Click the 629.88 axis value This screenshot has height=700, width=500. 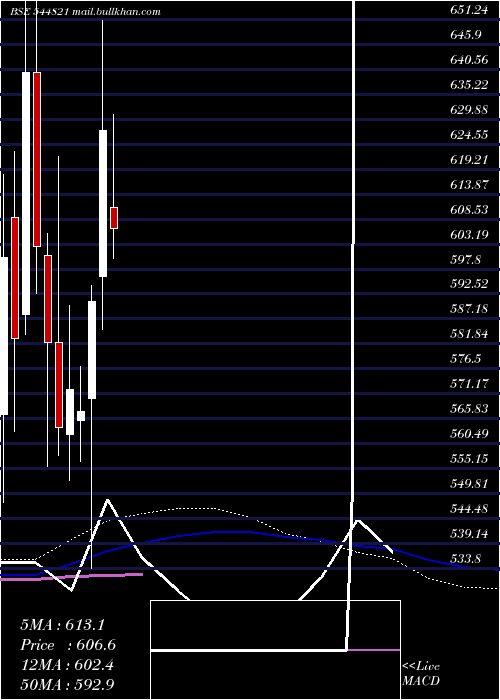tap(469, 110)
